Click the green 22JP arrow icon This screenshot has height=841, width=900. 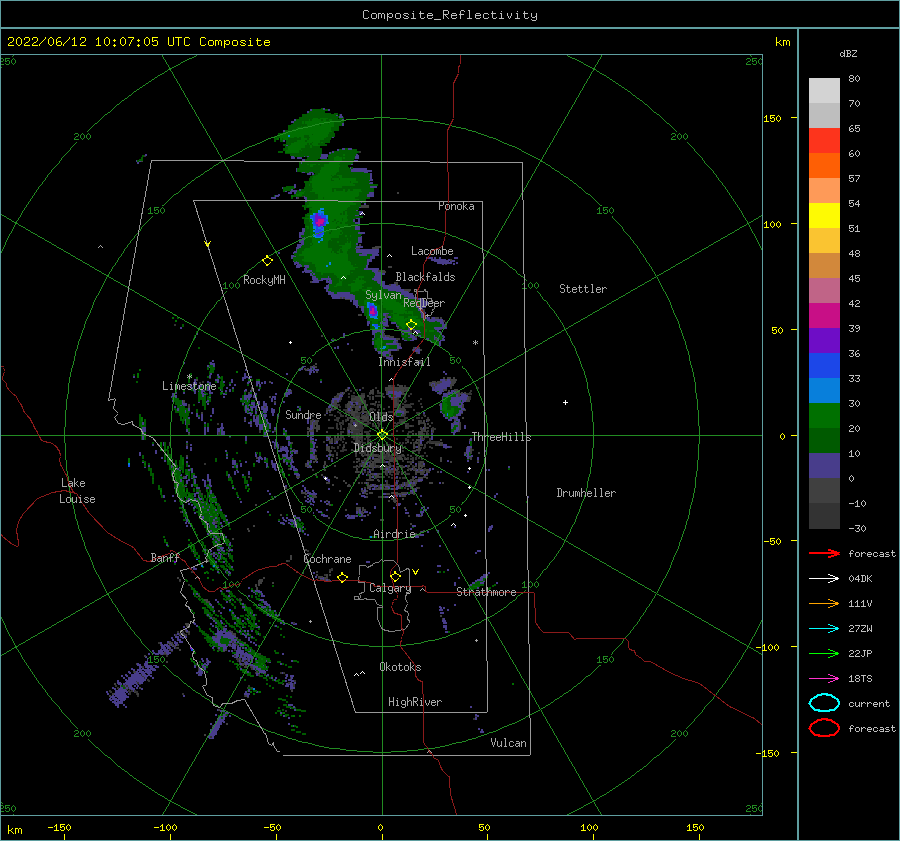pos(824,653)
